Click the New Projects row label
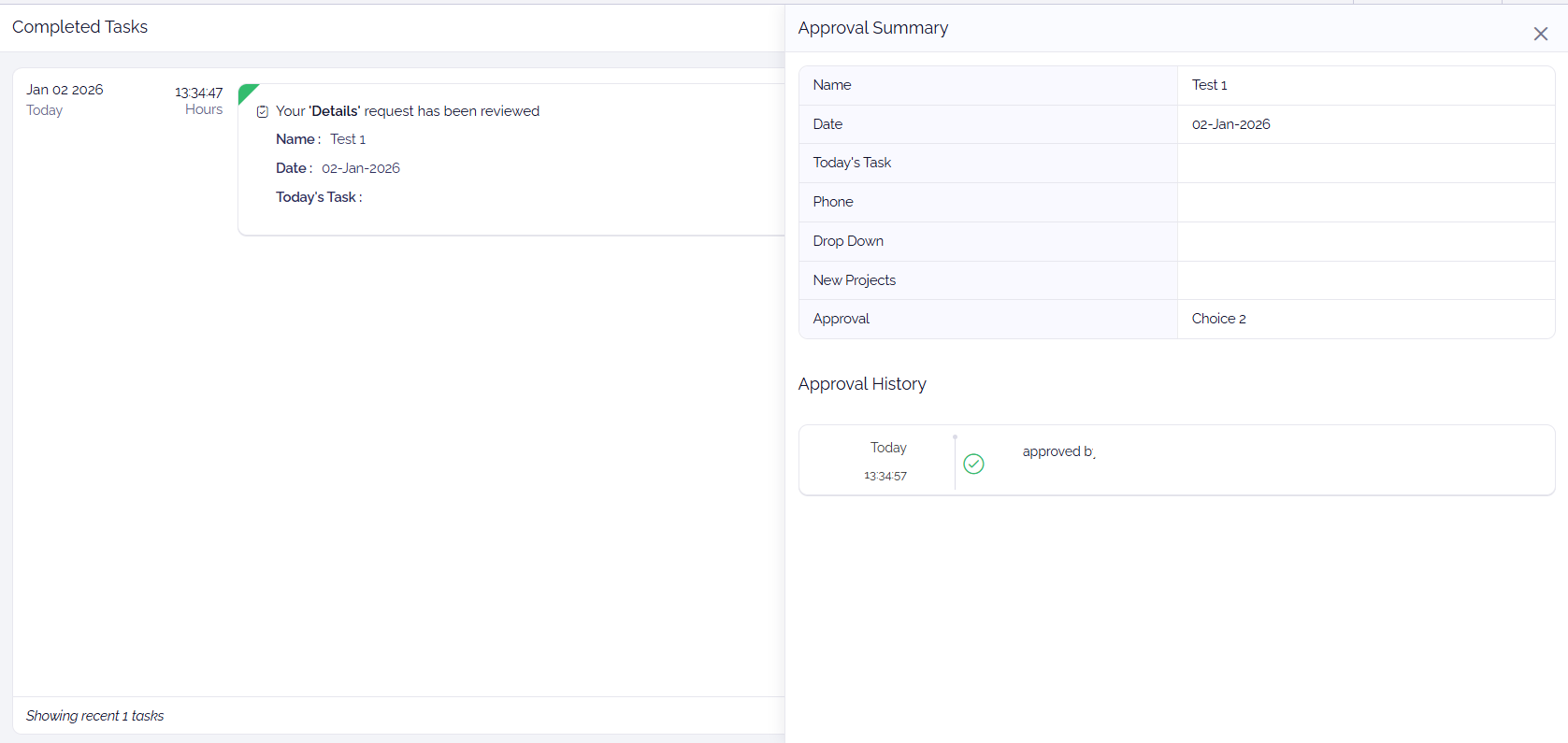The height and width of the screenshot is (743, 1568). tap(854, 280)
